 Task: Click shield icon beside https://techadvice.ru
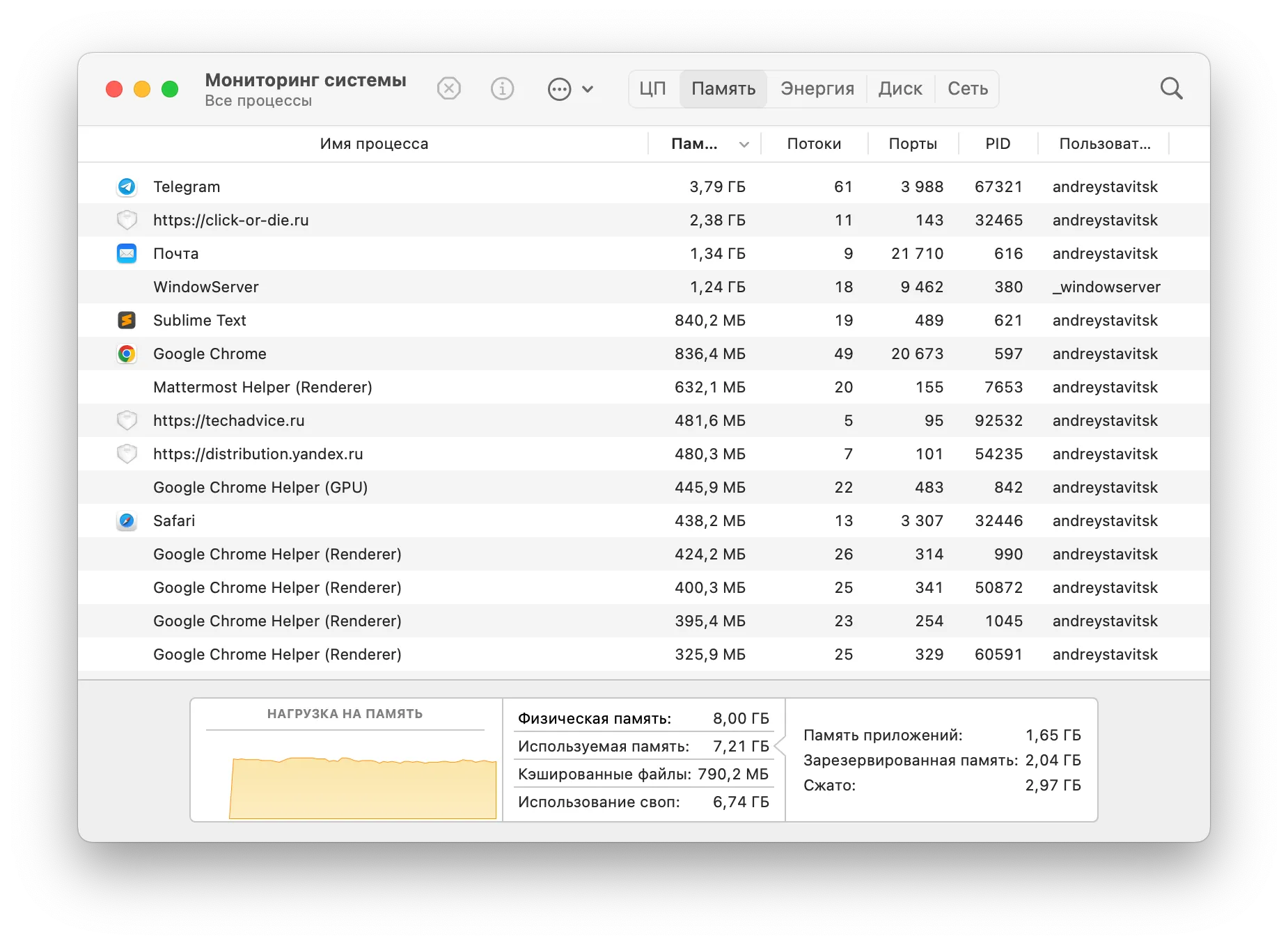point(127,420)
